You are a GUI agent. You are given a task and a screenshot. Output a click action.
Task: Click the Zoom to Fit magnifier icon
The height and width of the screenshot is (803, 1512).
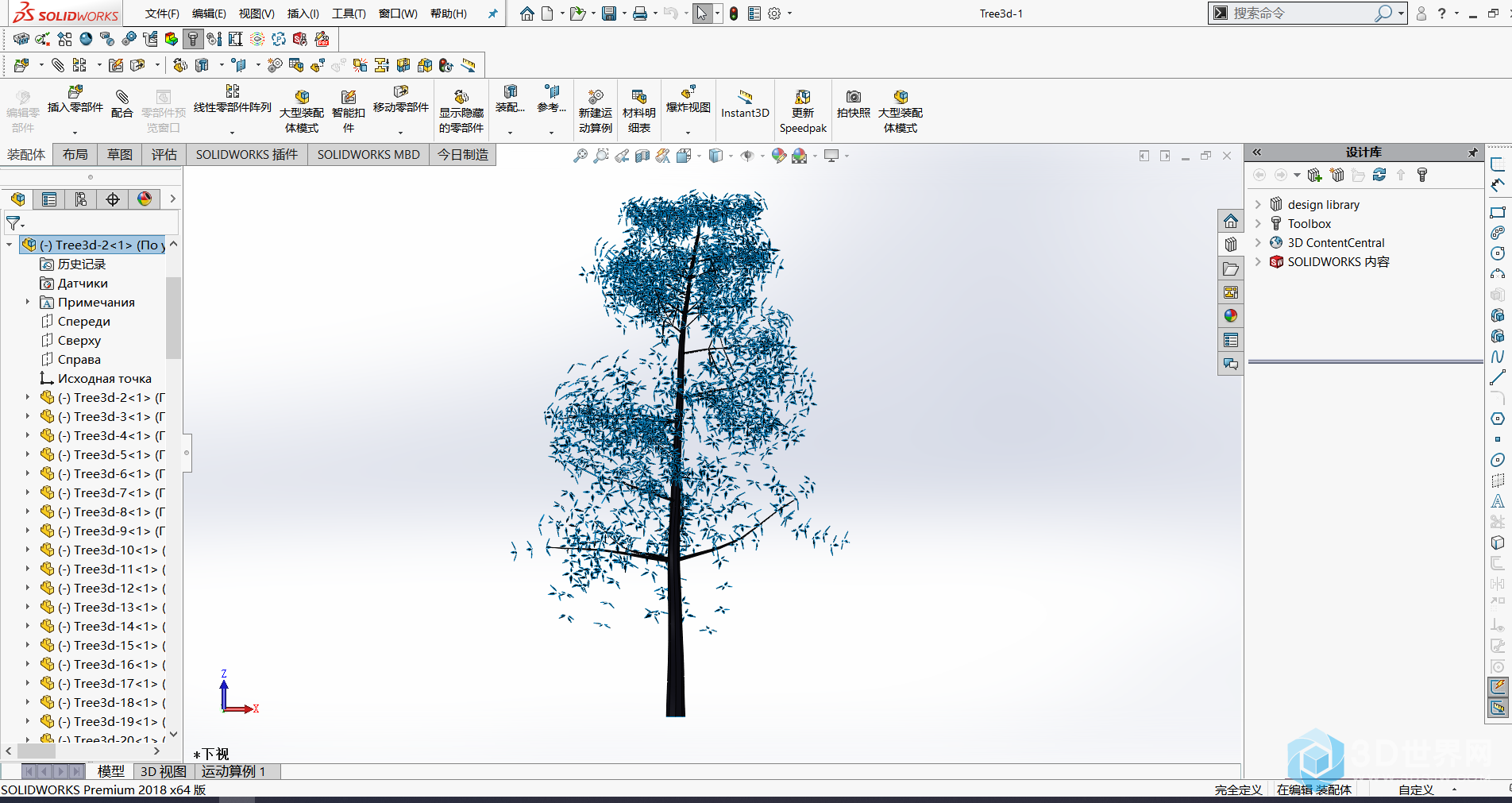580,156
